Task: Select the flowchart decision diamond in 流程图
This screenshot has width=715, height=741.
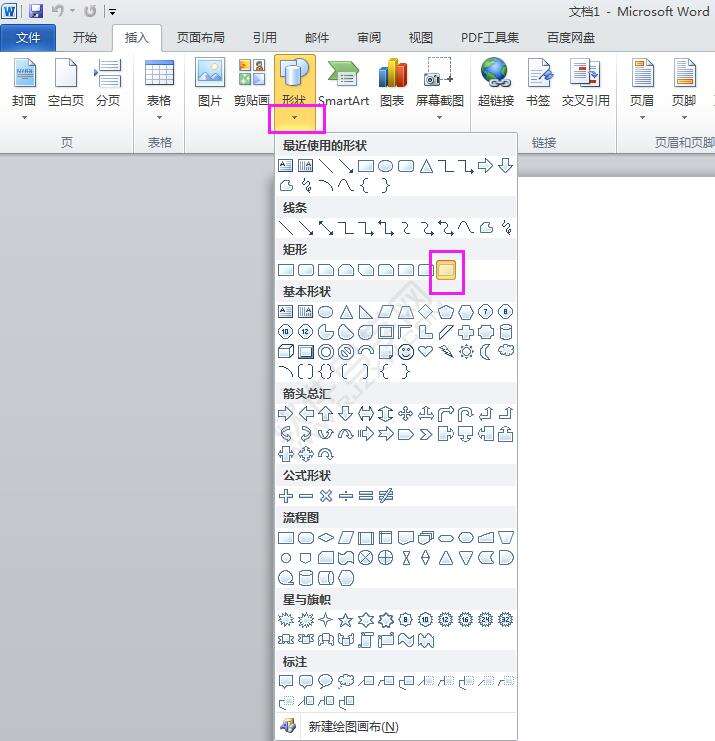Action: [326, 538]
